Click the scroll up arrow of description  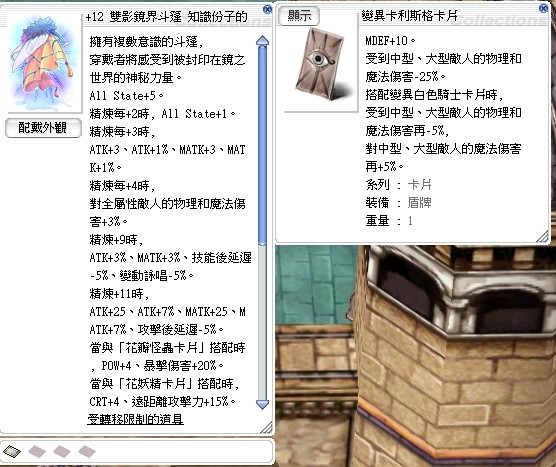point(262,41)
